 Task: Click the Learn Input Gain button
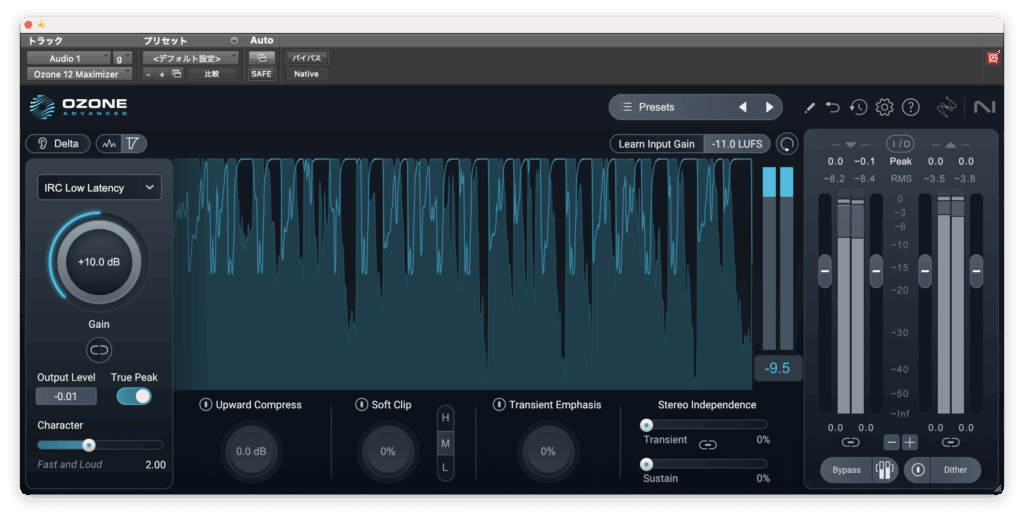tap(656, 144)
